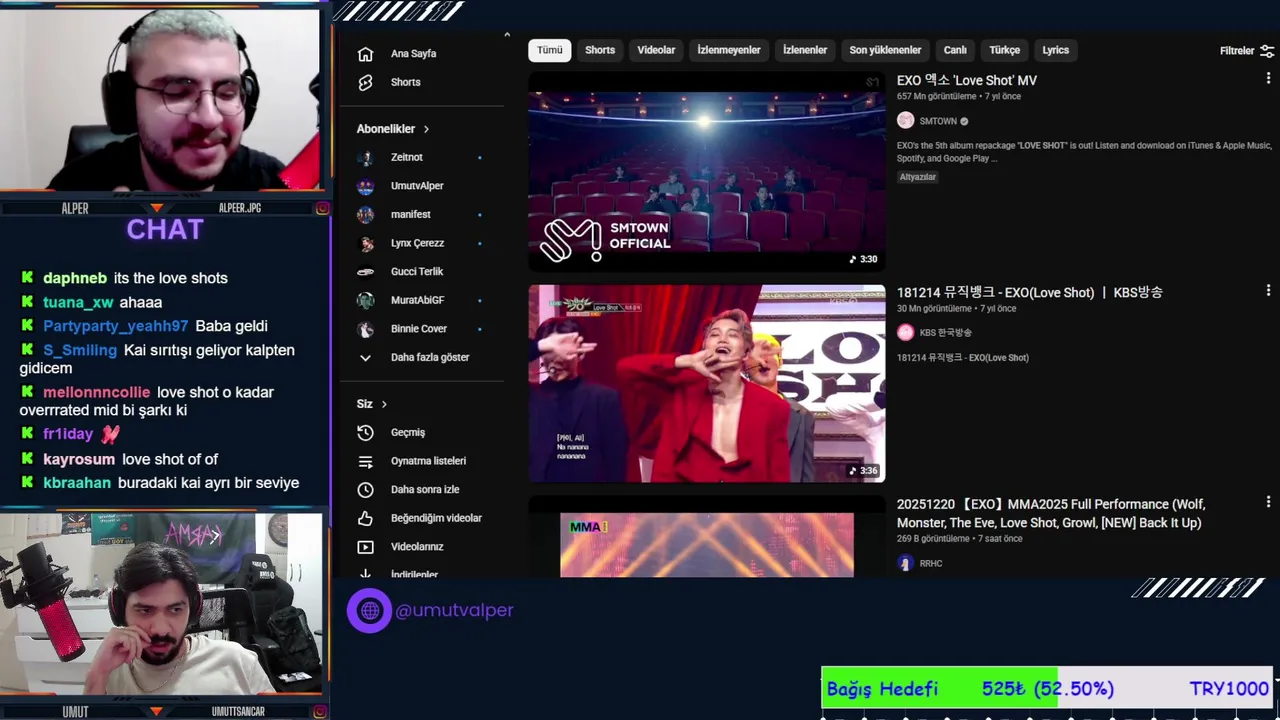Screen dimensions: 1280x720
Task: Open SMTOWN Official Love Shot thumbnail
Action: pyautogui.click(x=707, y=171)
